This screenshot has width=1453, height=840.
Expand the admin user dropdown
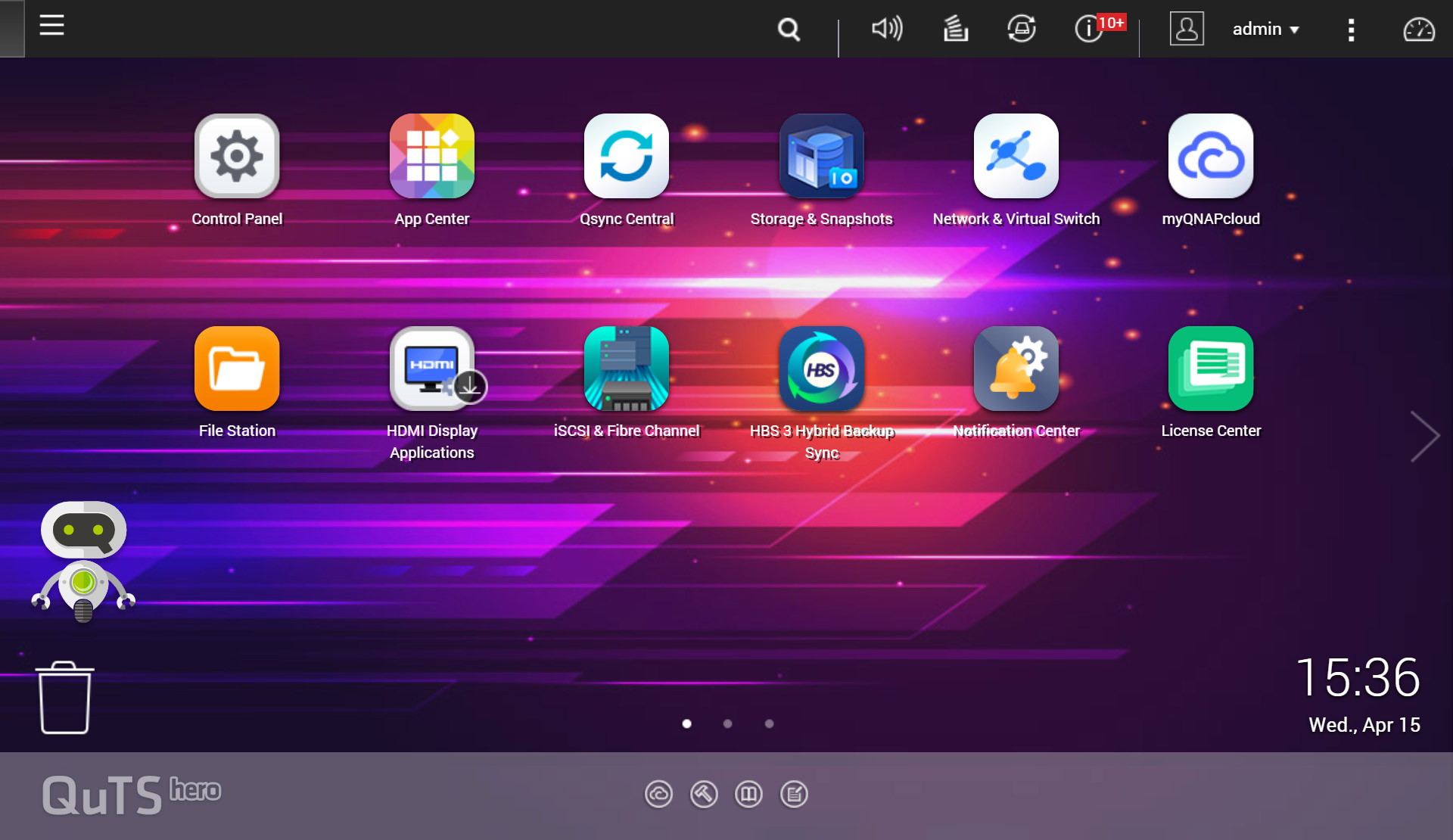pyautogui.click(x=1265, y=30)
